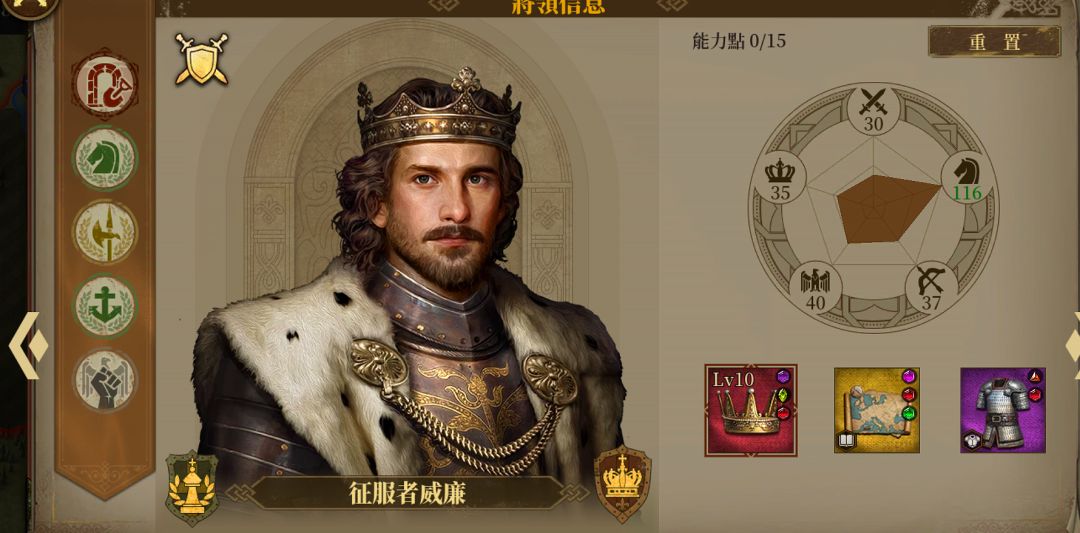Image resolution: width=1080 pixels, height=533 pixels.
Task: Click the crossed swords attribute showing 30
Action: pos(873,110)
